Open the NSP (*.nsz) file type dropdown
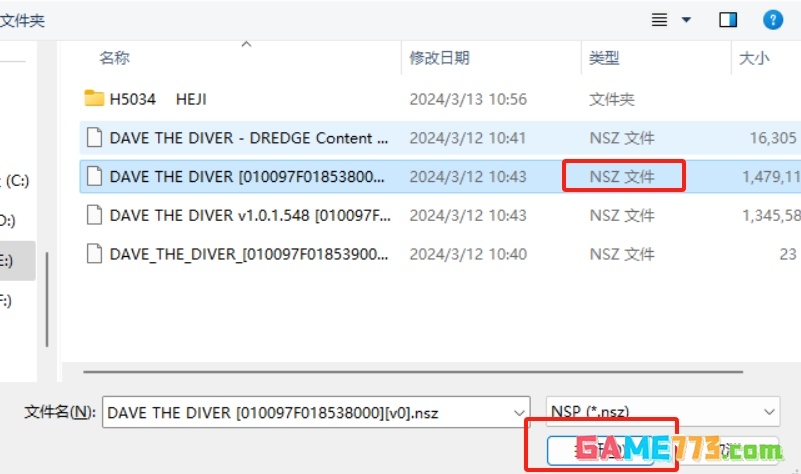The image size is (801, 474). [768, 411]
